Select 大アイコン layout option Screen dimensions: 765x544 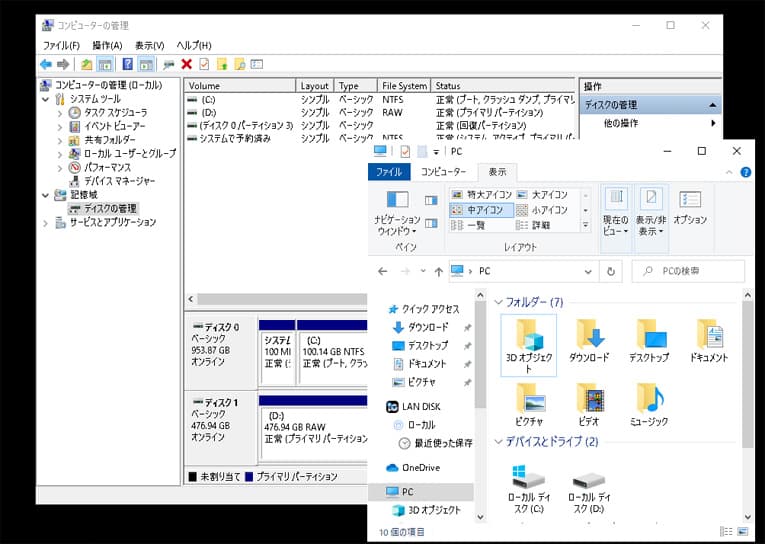click(x=542, y=195)
